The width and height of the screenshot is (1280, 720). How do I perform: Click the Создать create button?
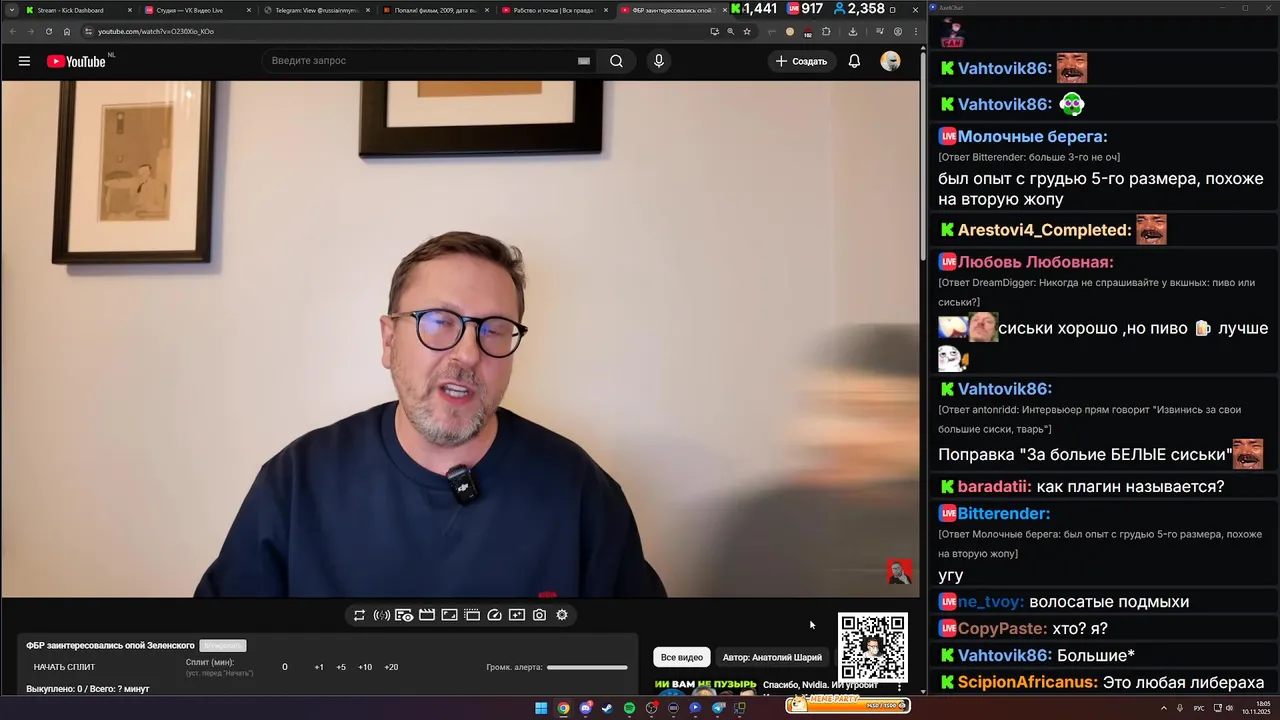coord(802,61)
